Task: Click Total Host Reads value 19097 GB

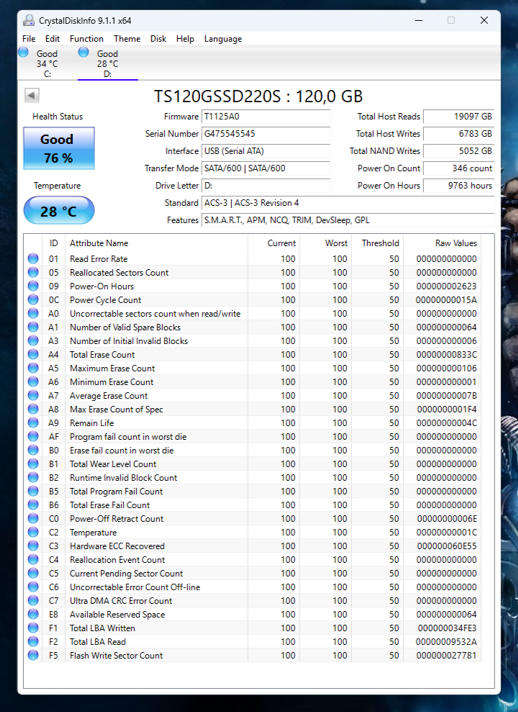Action: pyautogui.click(x=459, y=117)
